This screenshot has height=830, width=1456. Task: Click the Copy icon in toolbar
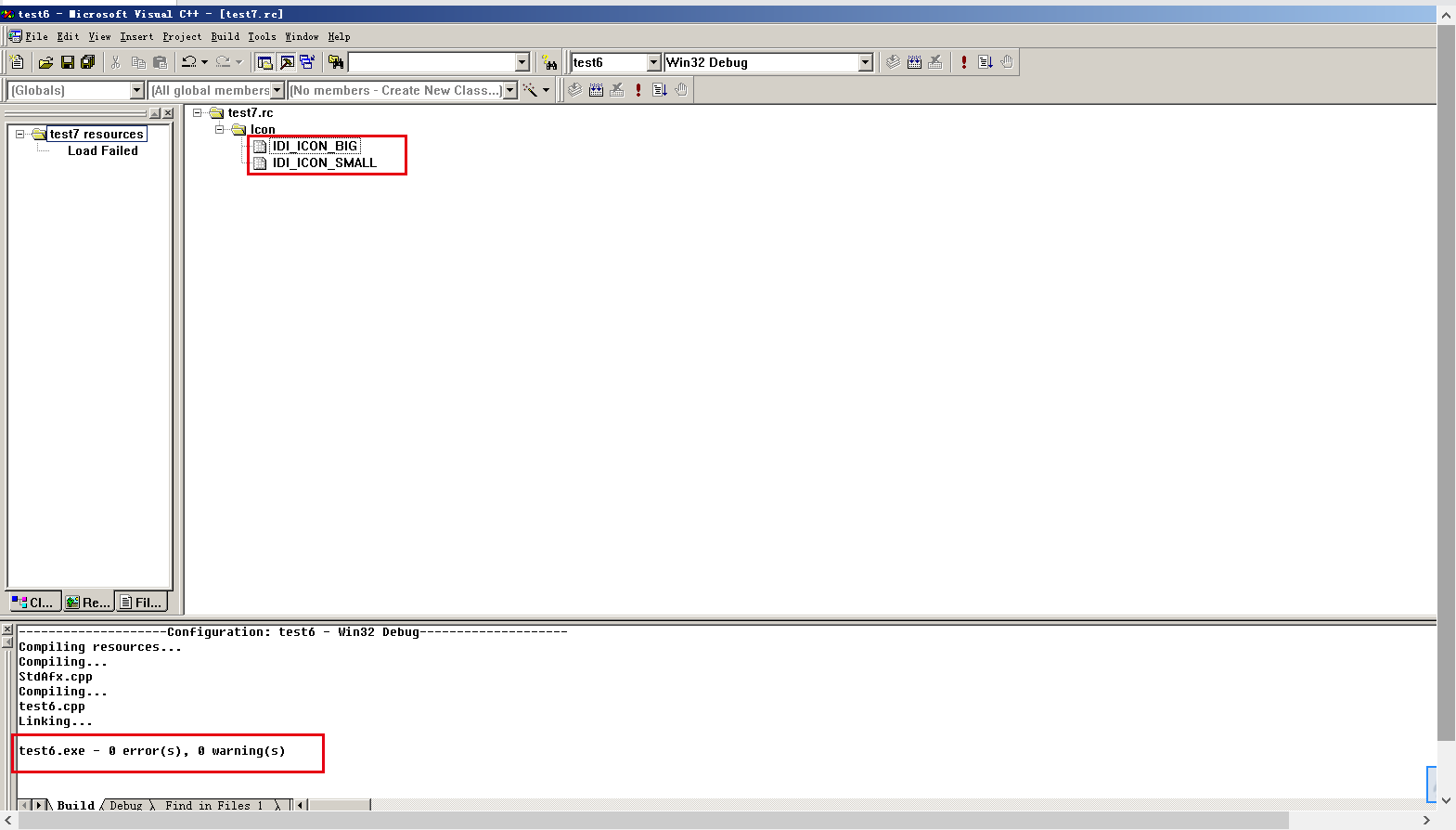[x=138, y=62]
